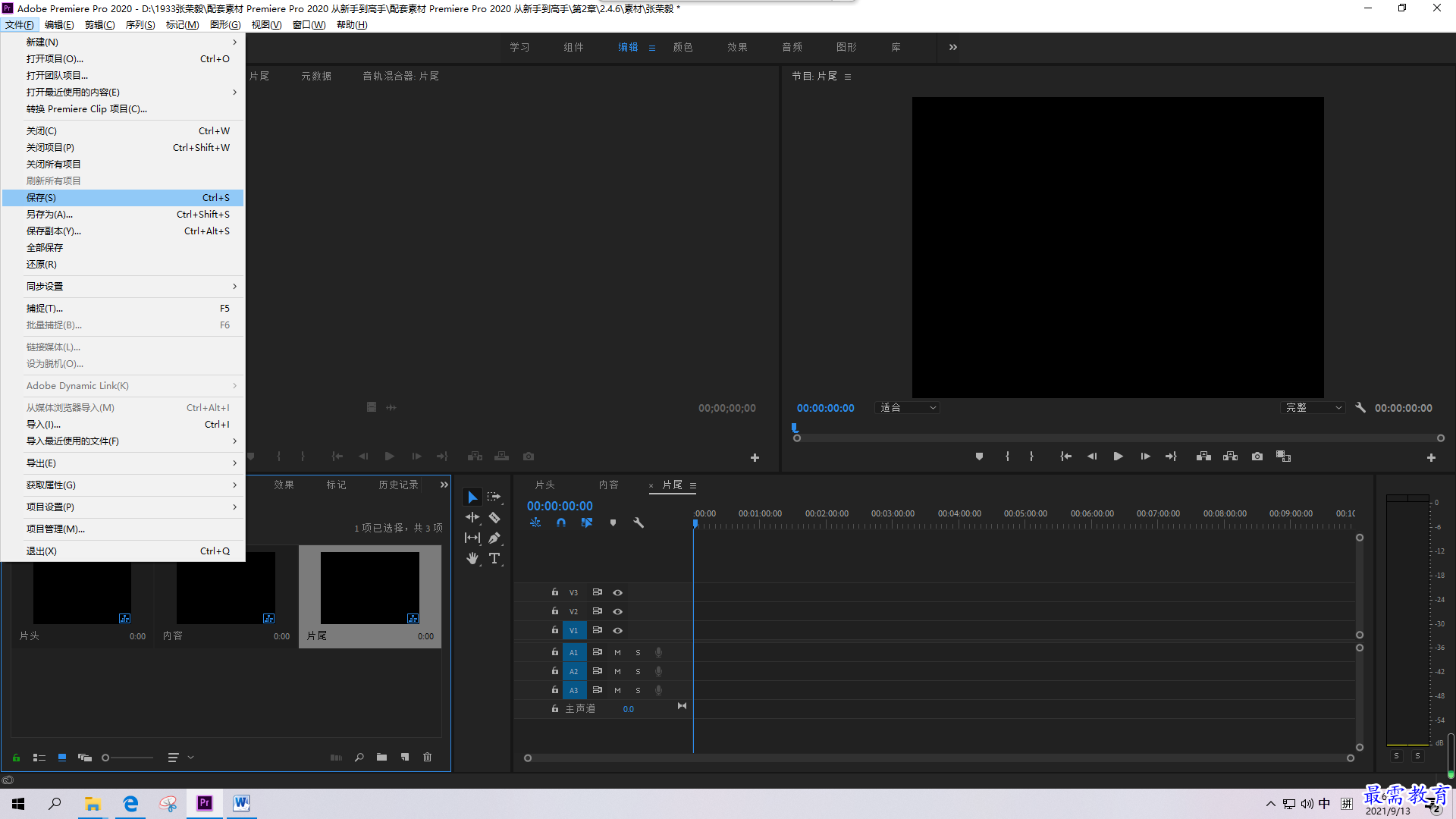Click 退出(X) menu entry
This screenshot has width=1456, height=819.
[x=123, y=551]
